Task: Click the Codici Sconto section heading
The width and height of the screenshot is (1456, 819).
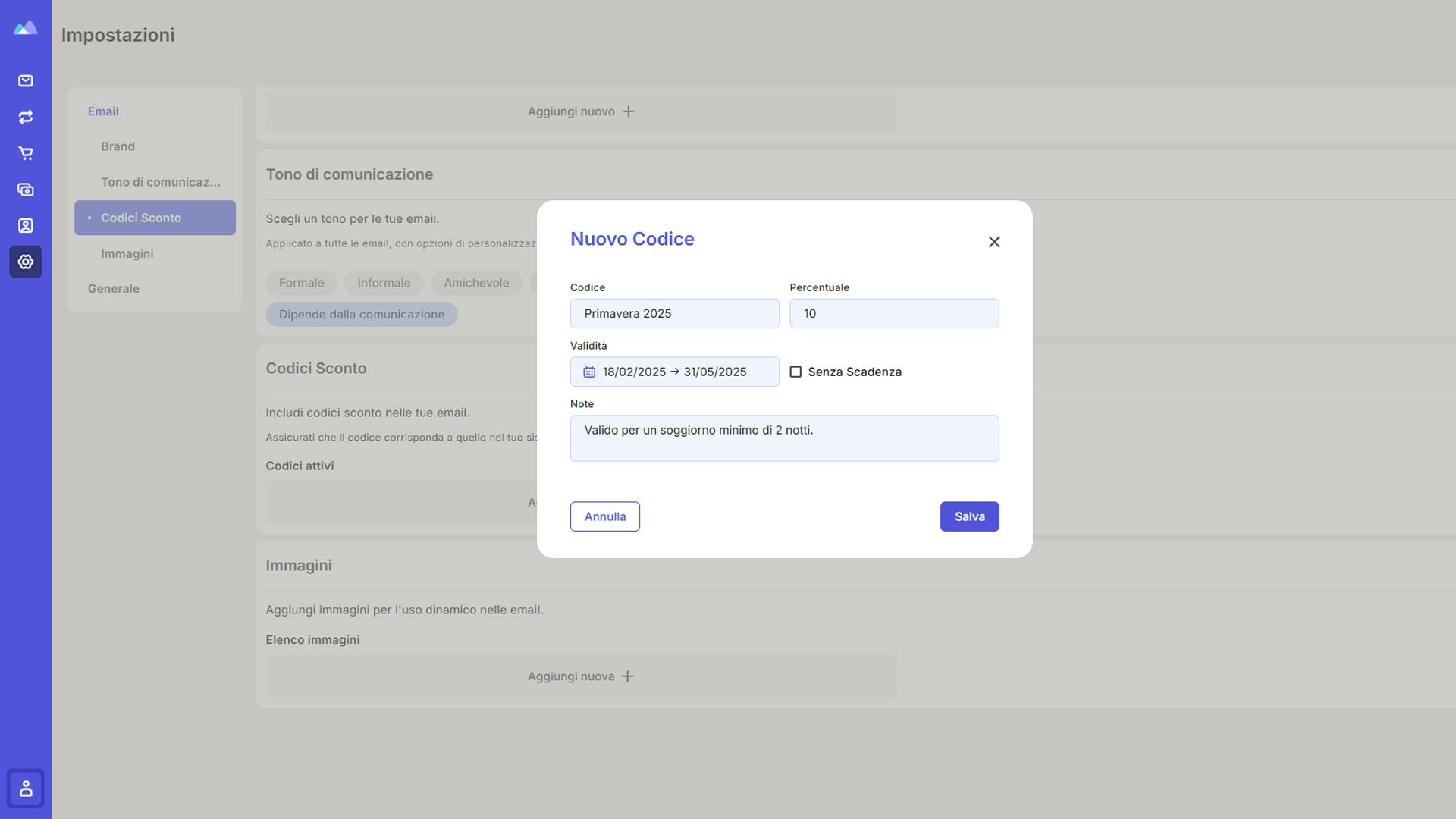Action: coord(315,369)
